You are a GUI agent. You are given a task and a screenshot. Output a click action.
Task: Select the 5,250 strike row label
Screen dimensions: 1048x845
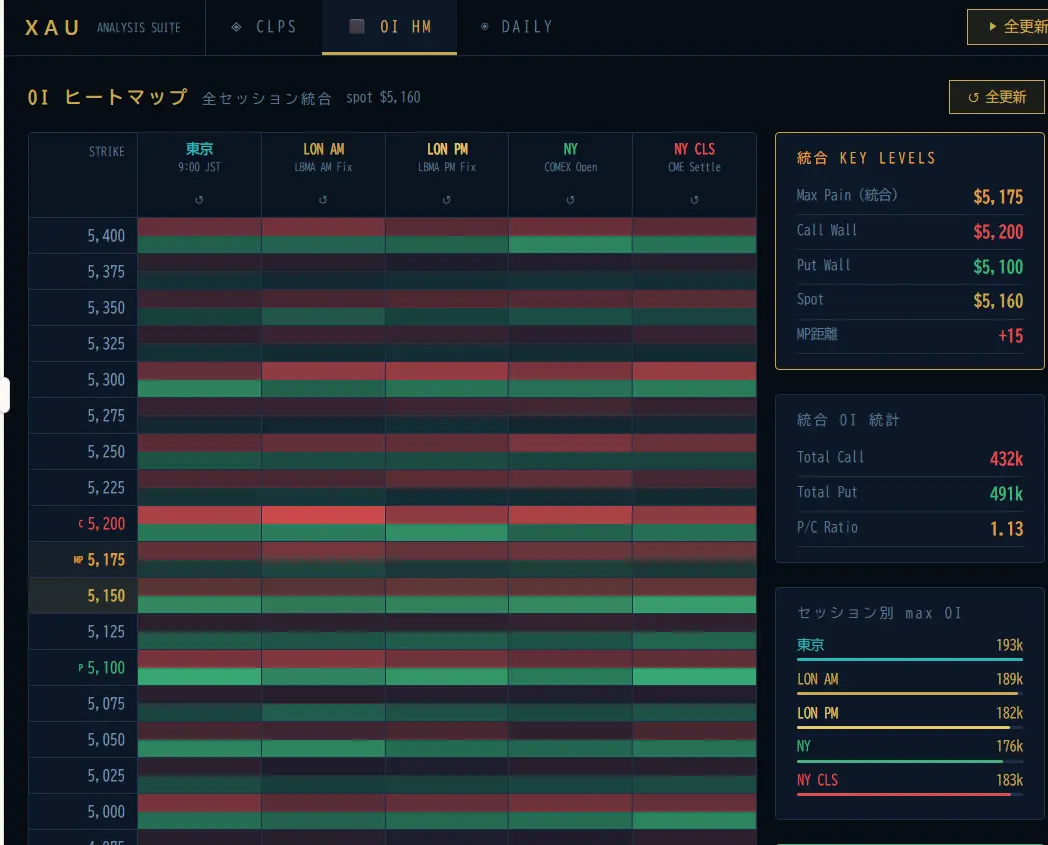[x=106, y=452]
